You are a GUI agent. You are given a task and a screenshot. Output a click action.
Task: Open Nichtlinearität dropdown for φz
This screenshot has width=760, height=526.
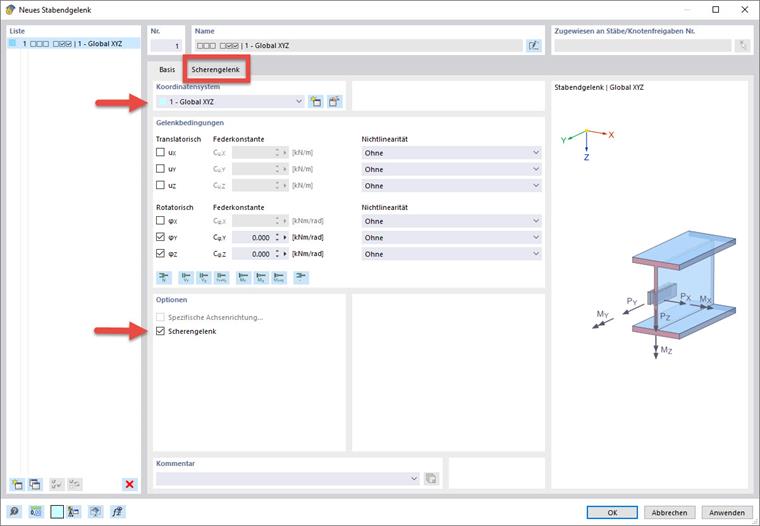pyautogui.click(x=451, y=254)
